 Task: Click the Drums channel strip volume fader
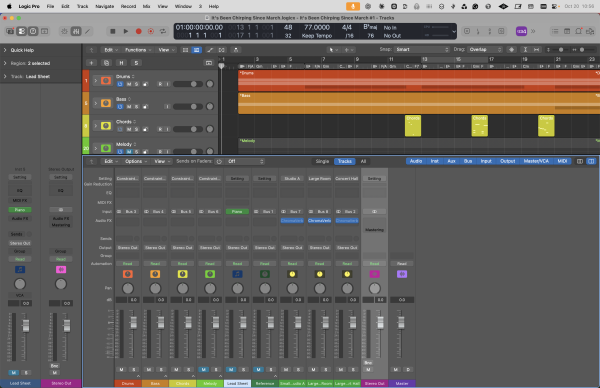(x=133, y=323)
